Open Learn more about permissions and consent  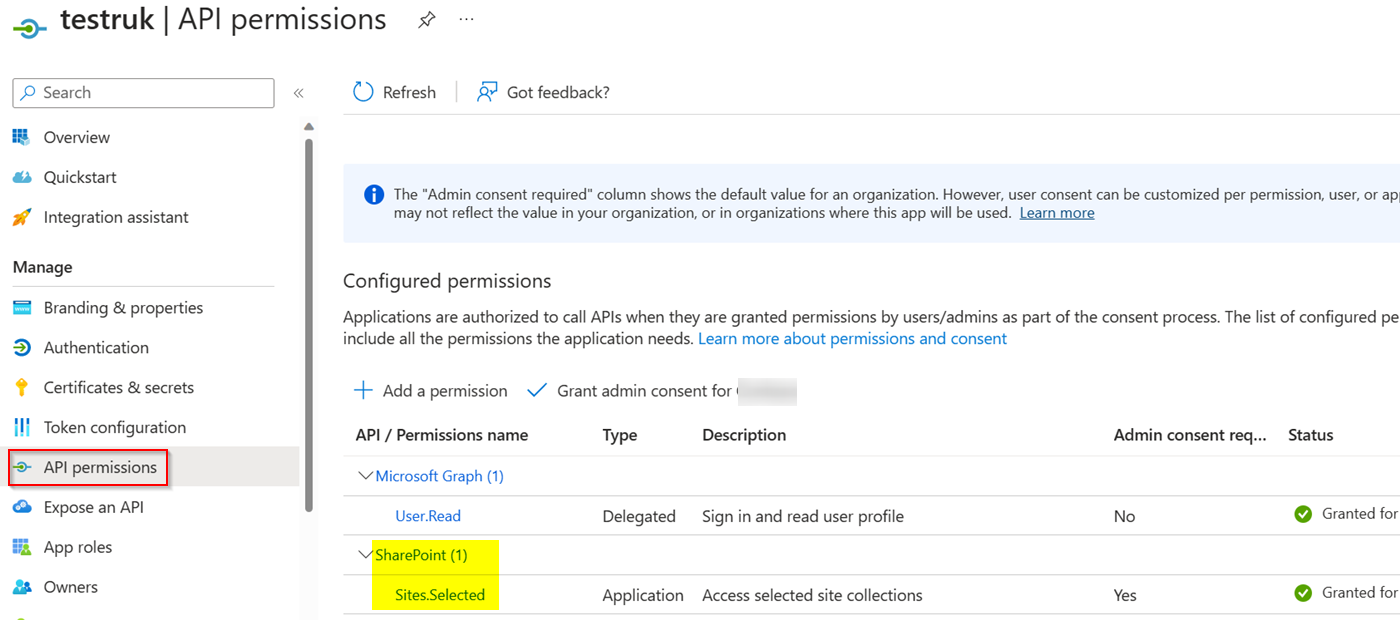(x=852, y=339)
